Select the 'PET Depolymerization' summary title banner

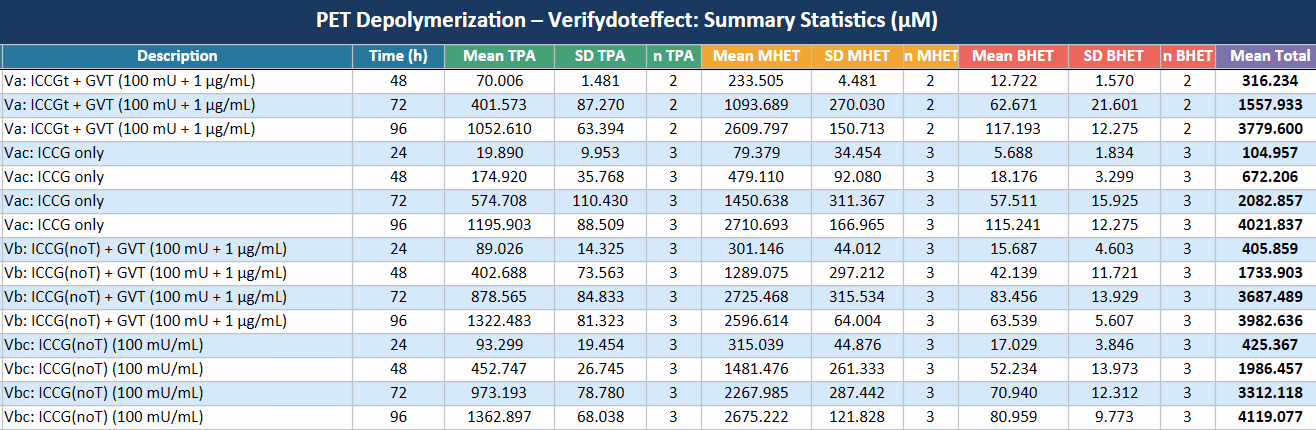coord(658,21)
